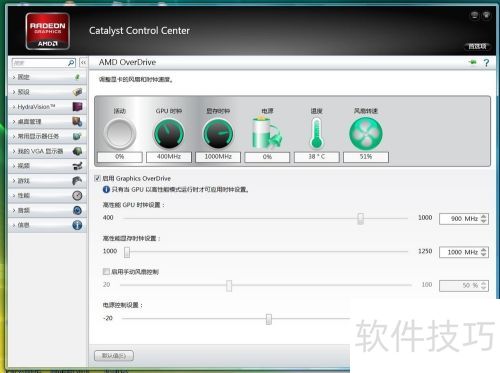This screenshot has width=500, height=373.
Task: Click the pin icon in the 固定 row
Action: click(x=77, y=77)
